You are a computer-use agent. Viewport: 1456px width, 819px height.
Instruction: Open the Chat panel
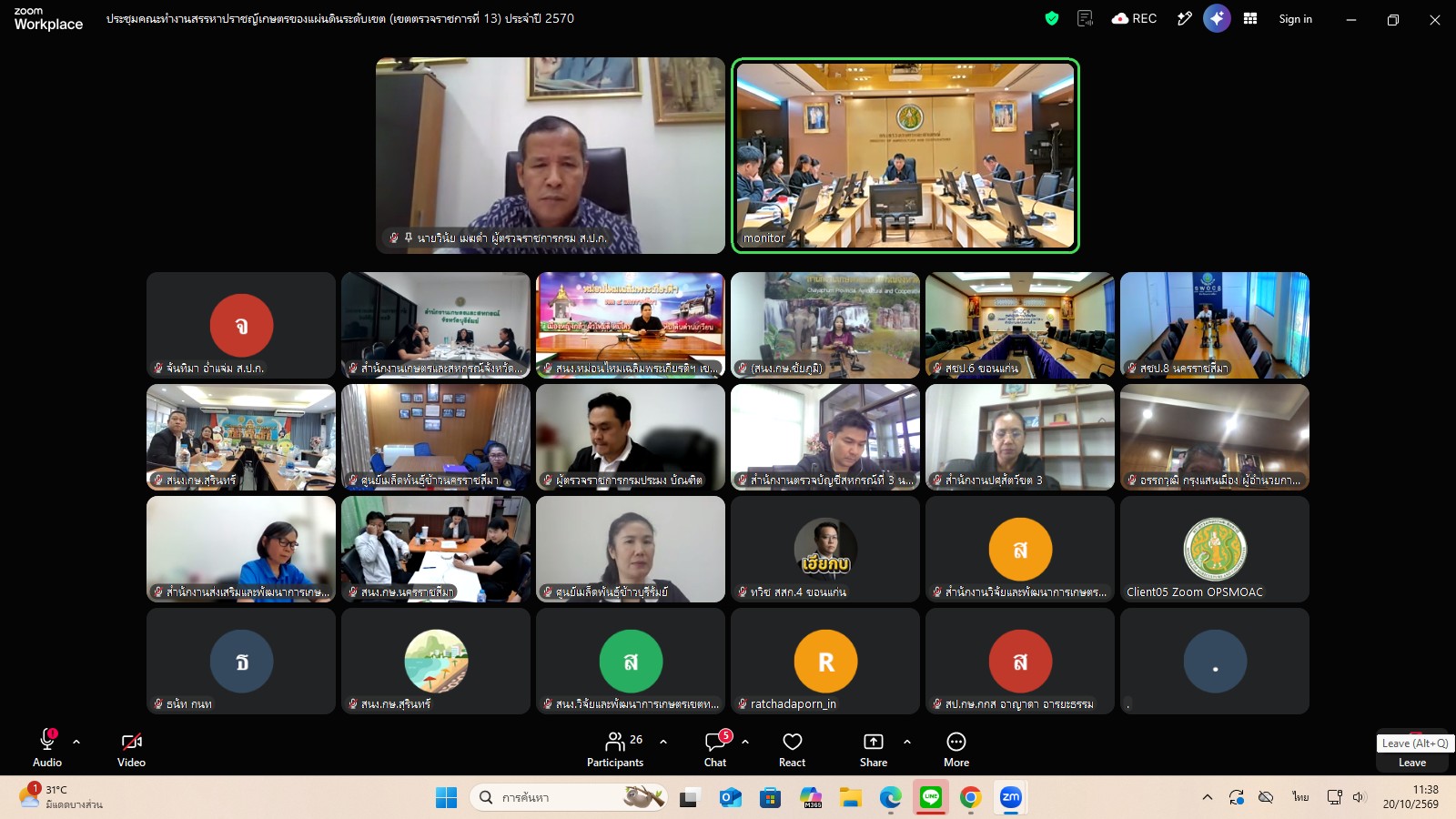pyautogui.click(x=715, y=749)
